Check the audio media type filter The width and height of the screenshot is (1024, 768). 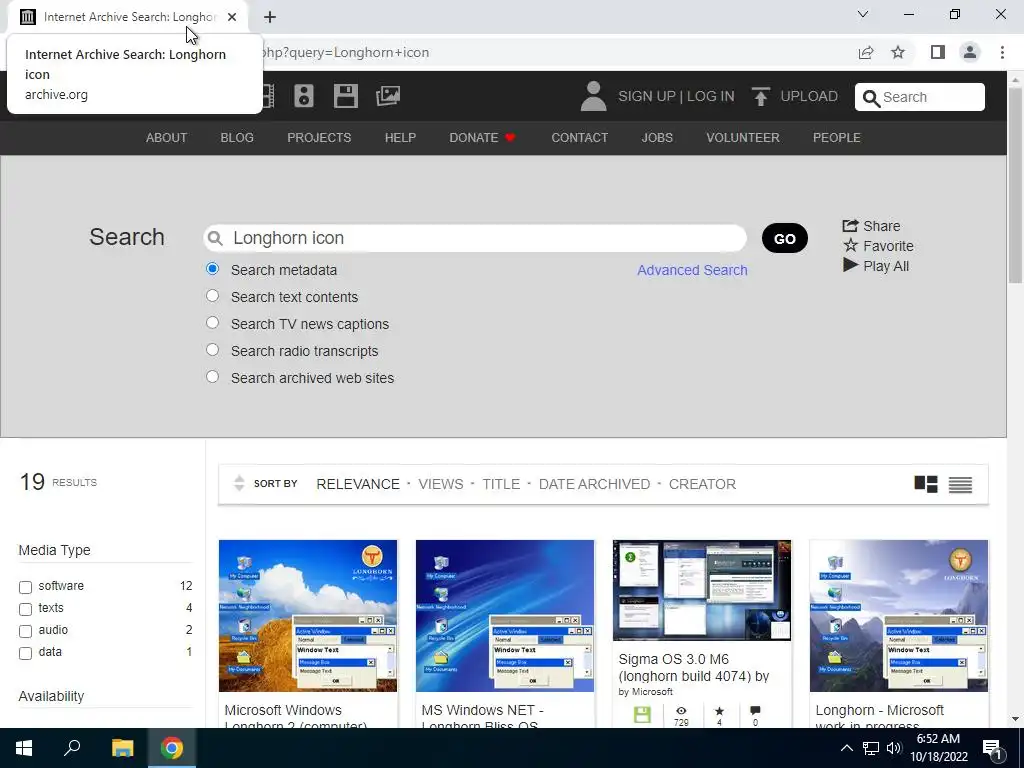point(25,632)
